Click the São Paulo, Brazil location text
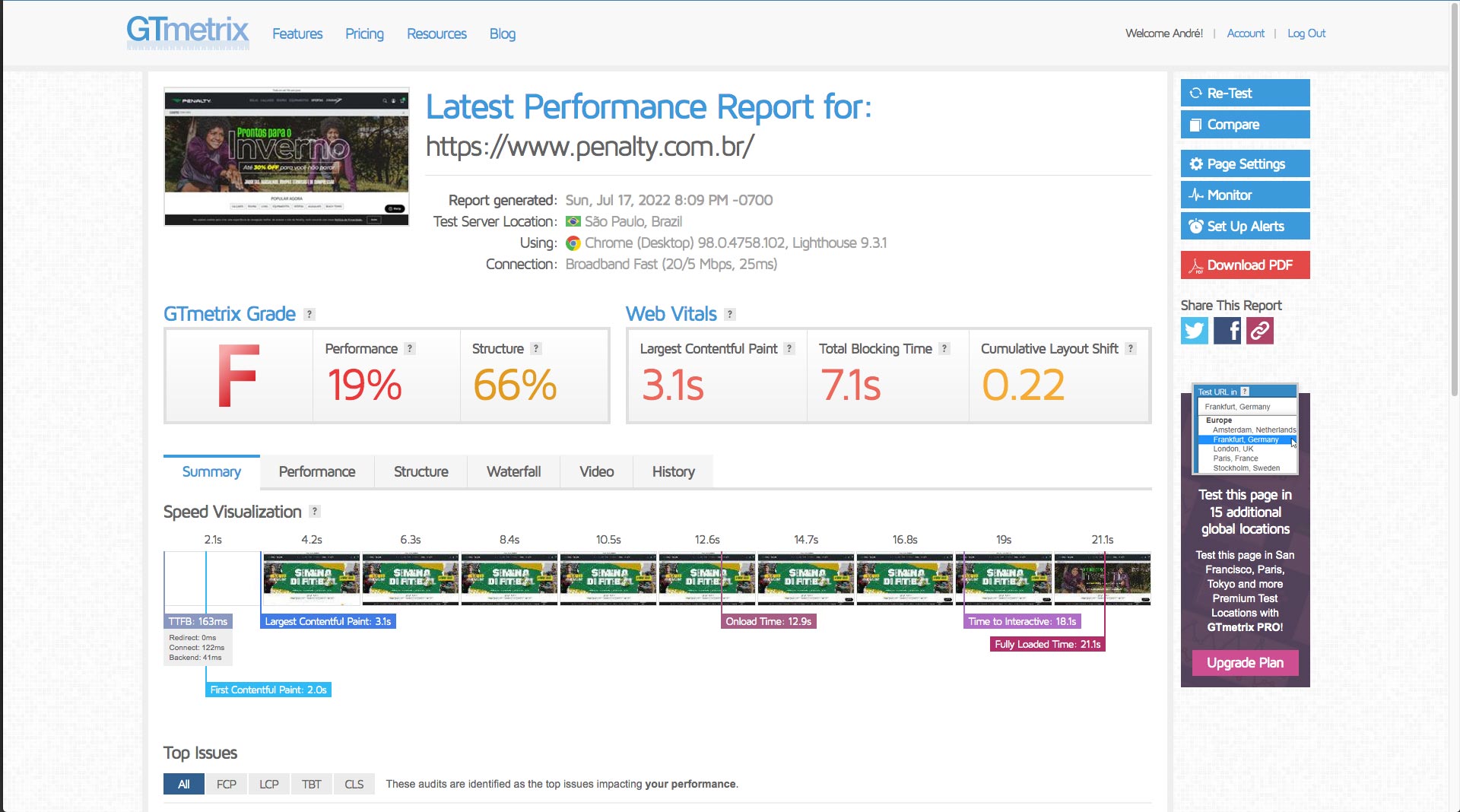The image size is (1460, 812). [x=633, y=221]
